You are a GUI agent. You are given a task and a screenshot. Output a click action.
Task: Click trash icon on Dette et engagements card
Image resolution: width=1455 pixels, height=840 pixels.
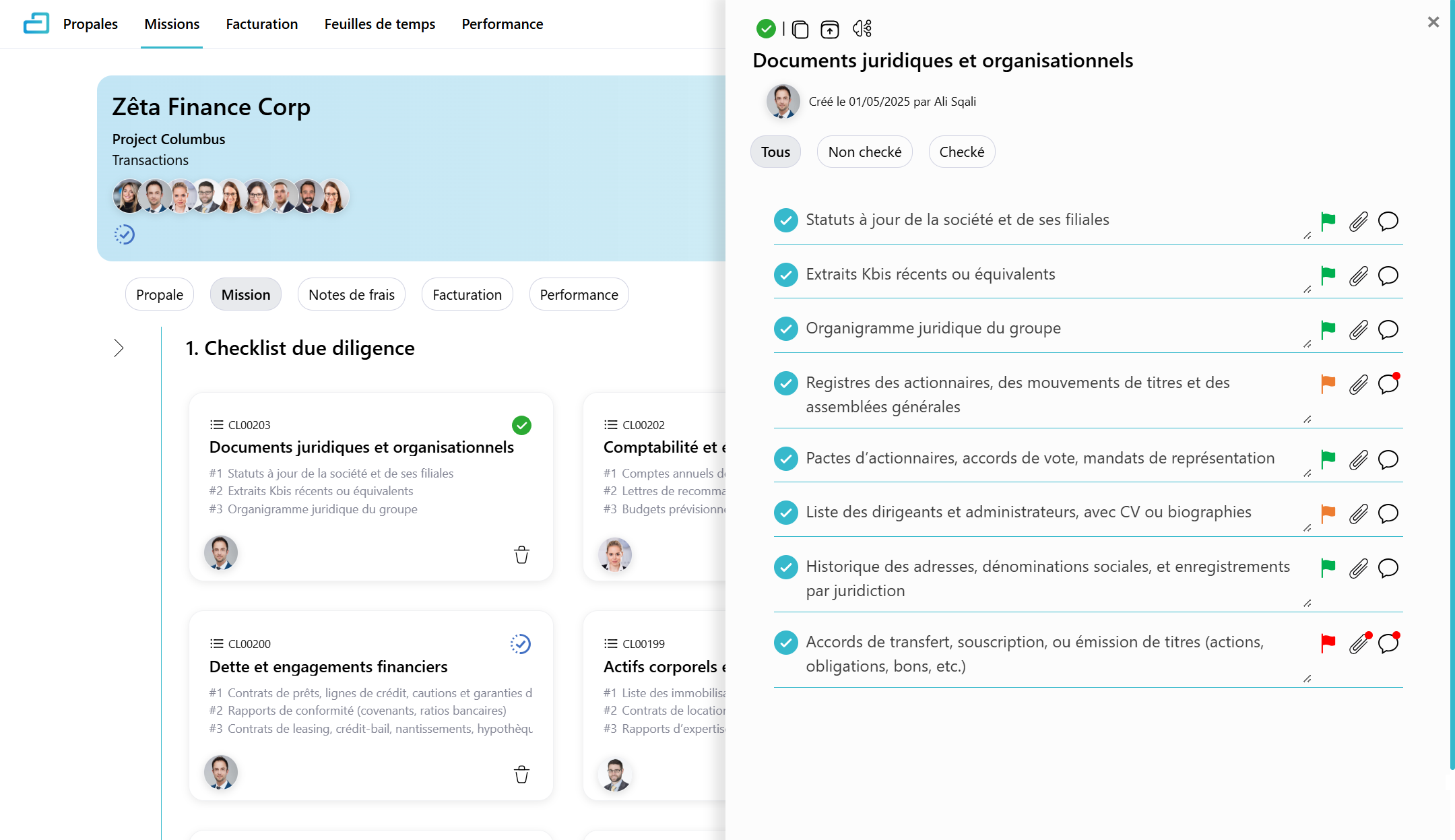point(521,774)
